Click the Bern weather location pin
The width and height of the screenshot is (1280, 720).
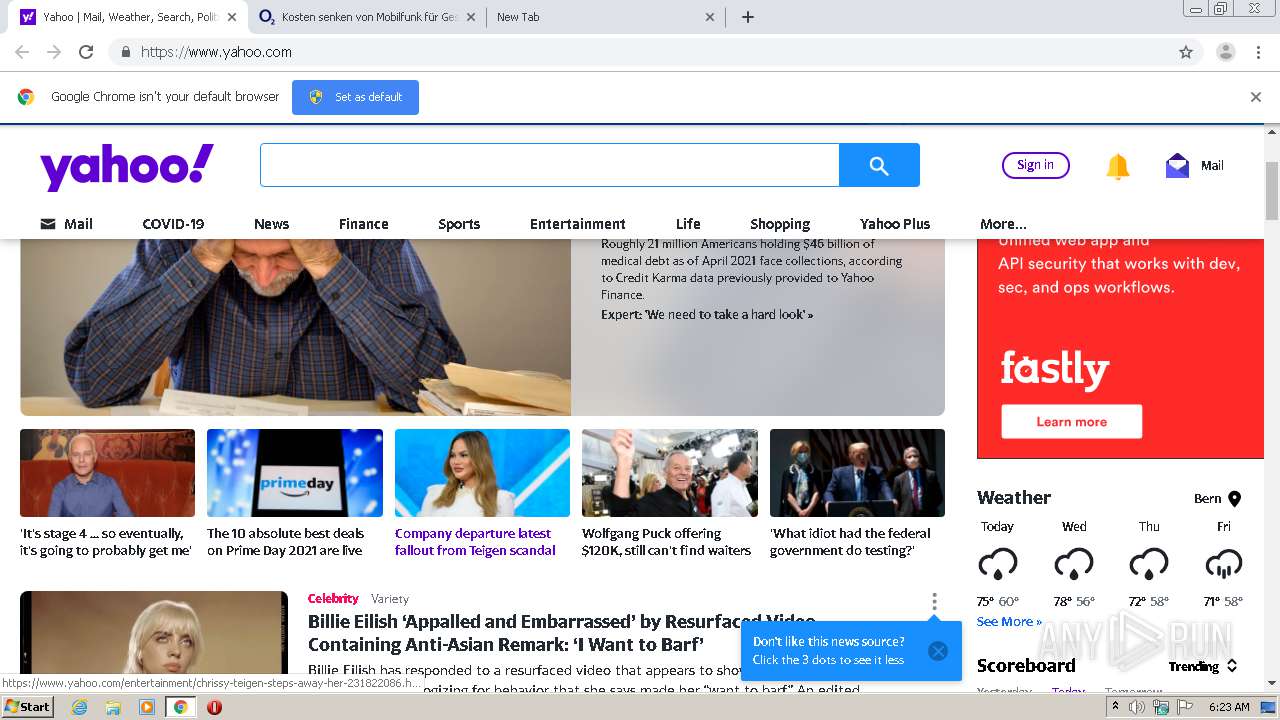1234,498
